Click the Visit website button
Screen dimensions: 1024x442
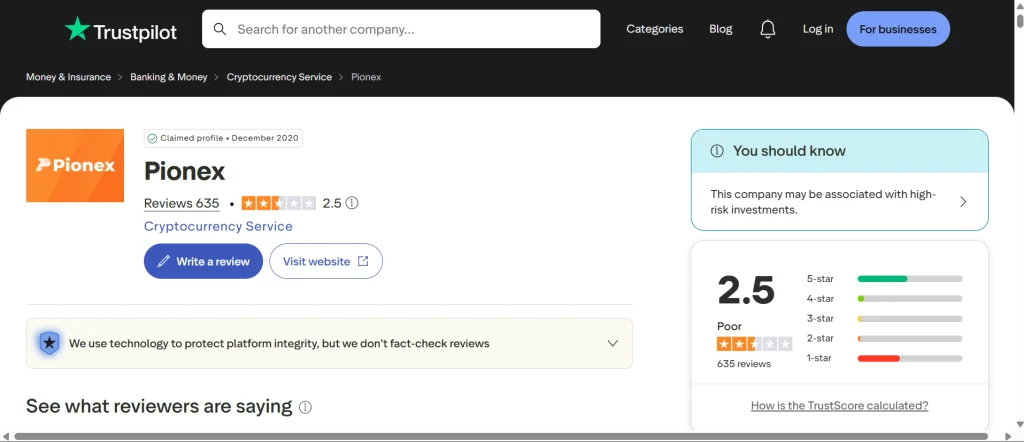click(326, 261)
